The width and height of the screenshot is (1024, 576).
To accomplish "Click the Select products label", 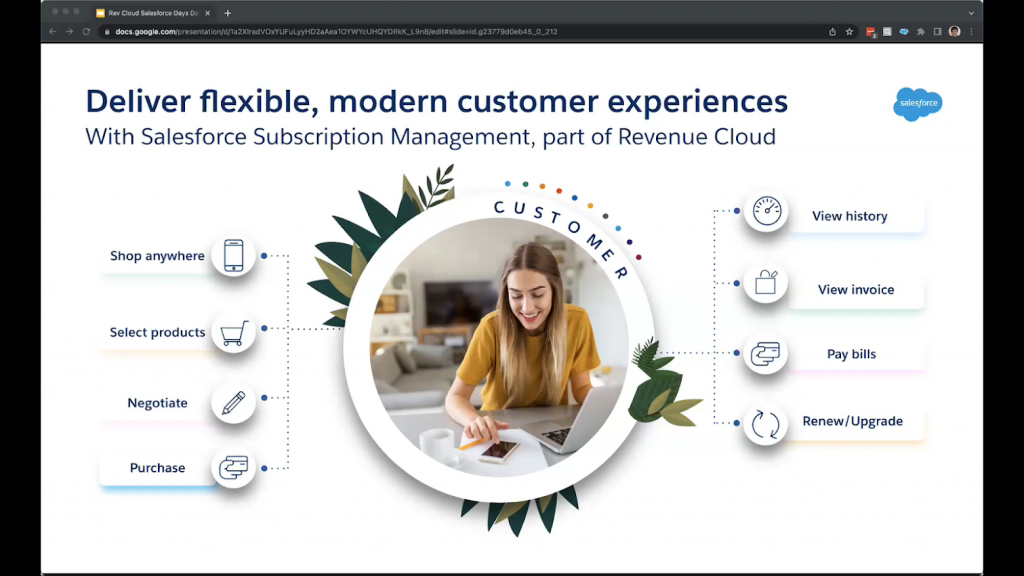I will (x=157, y=332).
